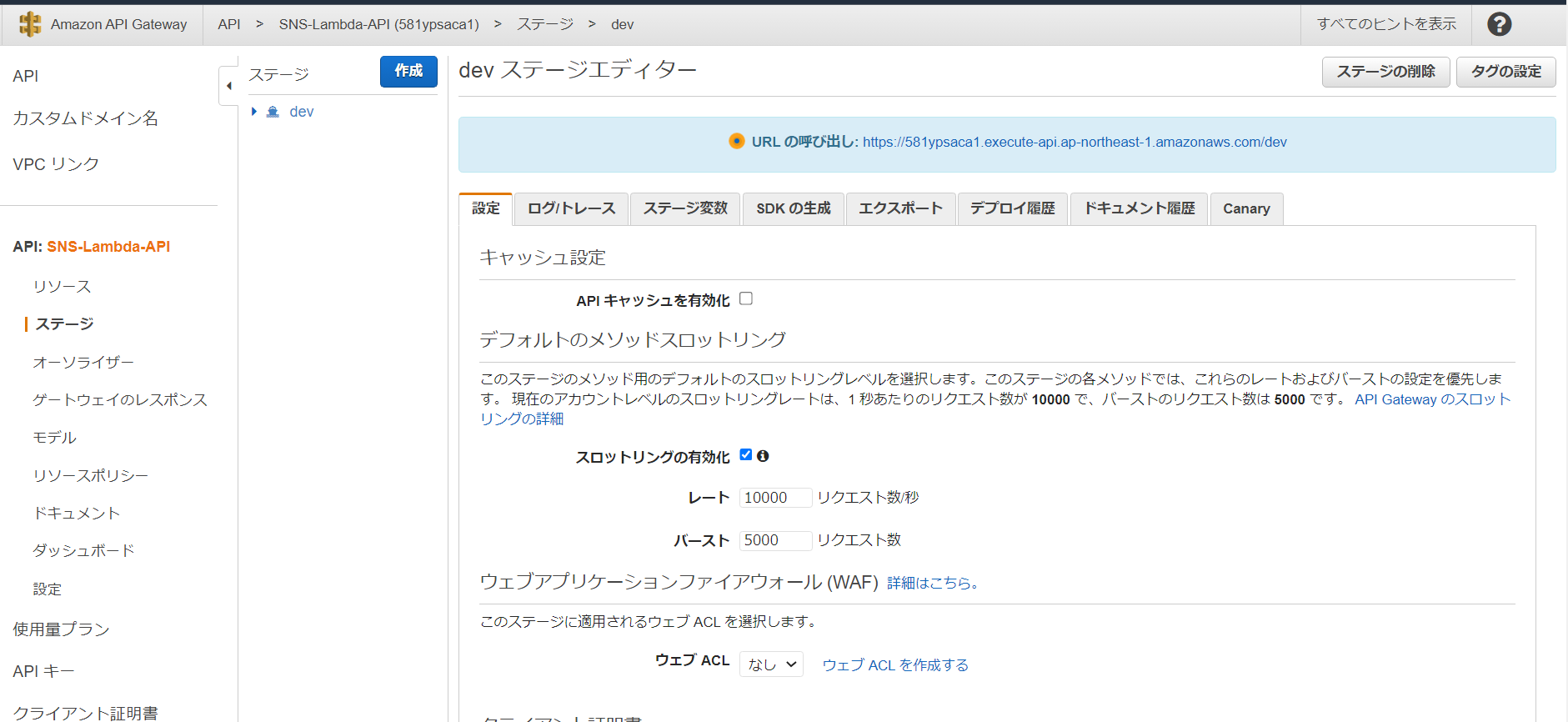The height and width of the screenshot is (722, 1568).
Task: Open ドキュメント in sidebar
Action: coord(77,513)
